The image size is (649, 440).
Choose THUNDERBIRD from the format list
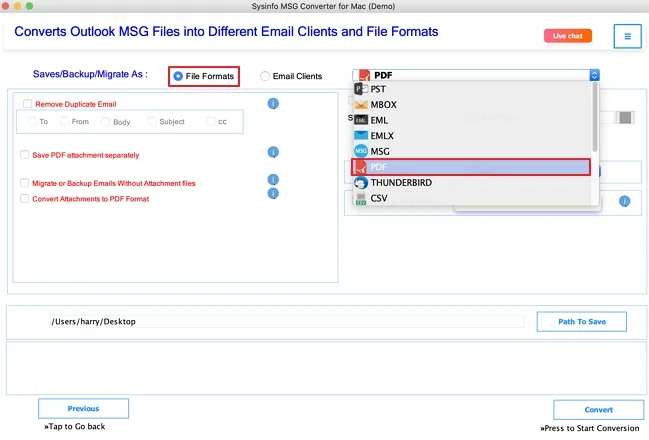click(472, 183)
